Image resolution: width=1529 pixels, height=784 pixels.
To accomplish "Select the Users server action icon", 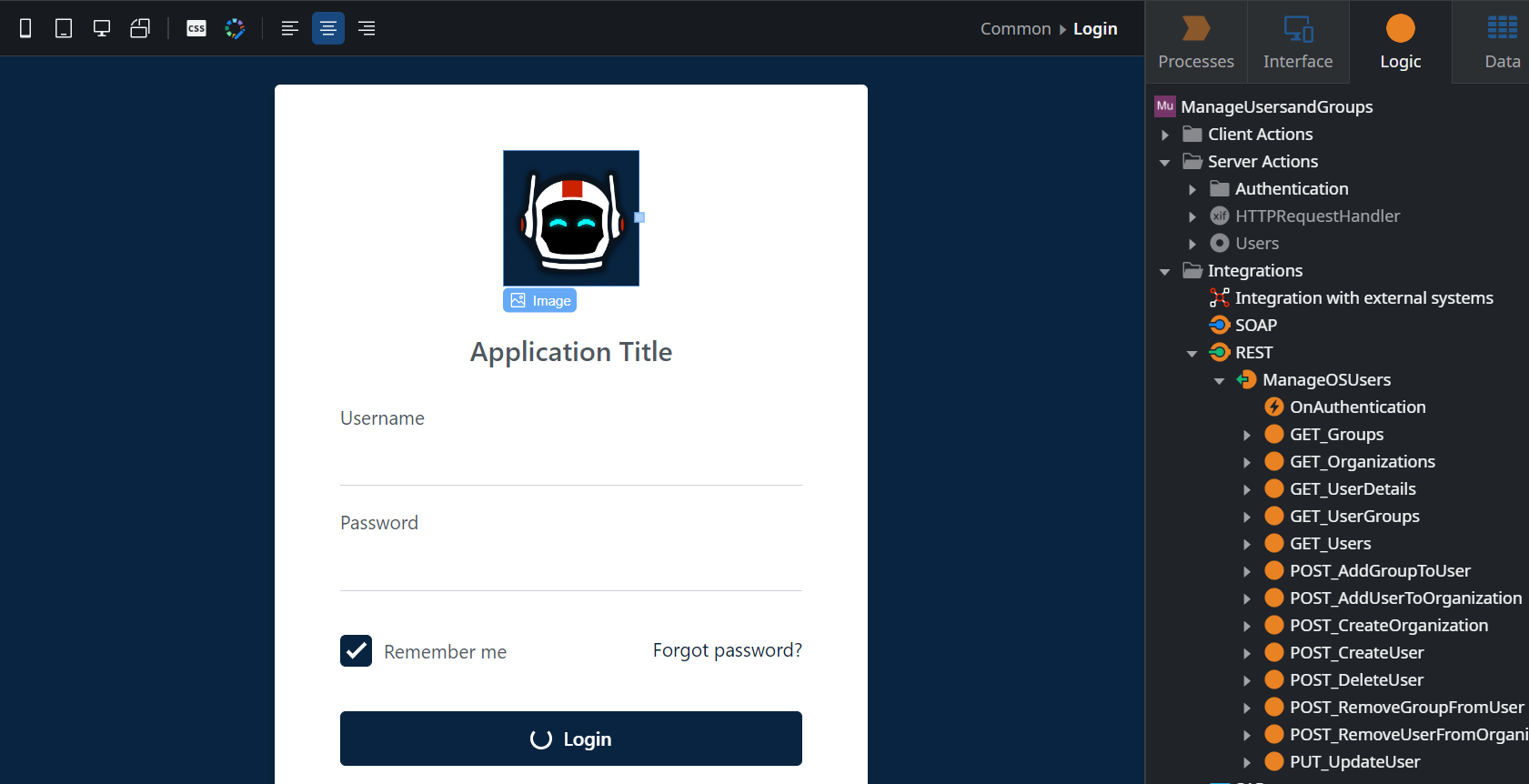I will (x=1220, y=243).
